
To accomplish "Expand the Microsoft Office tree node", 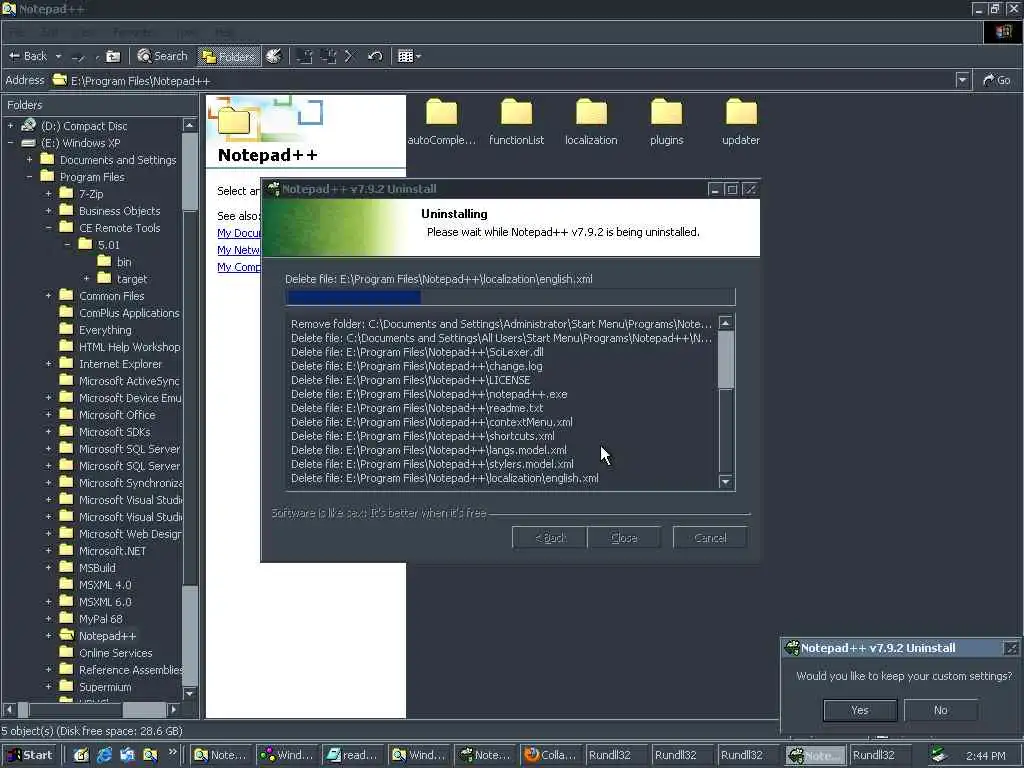I will [48, 415].
